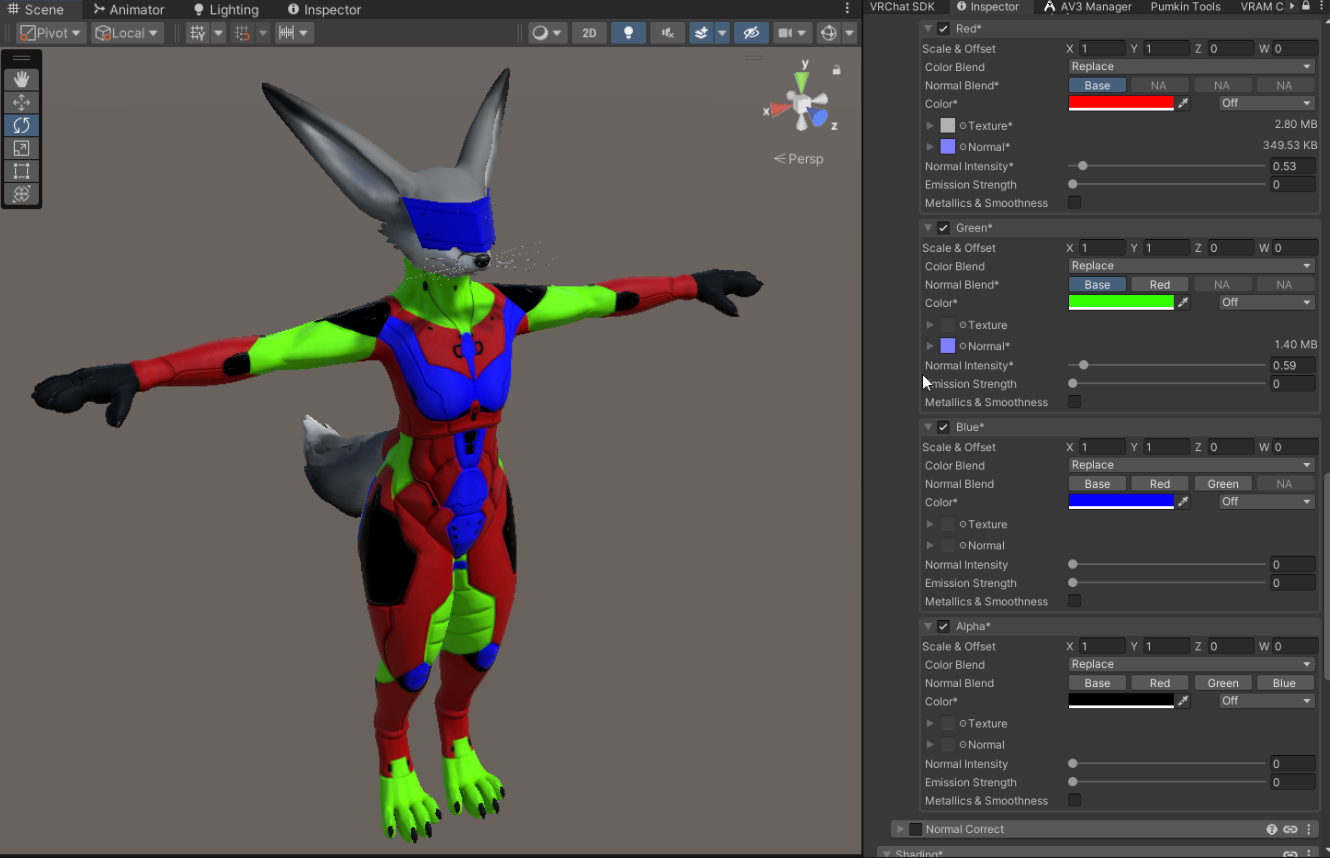Disable the Alpha channel checkbox

click(x=943, y=627)
